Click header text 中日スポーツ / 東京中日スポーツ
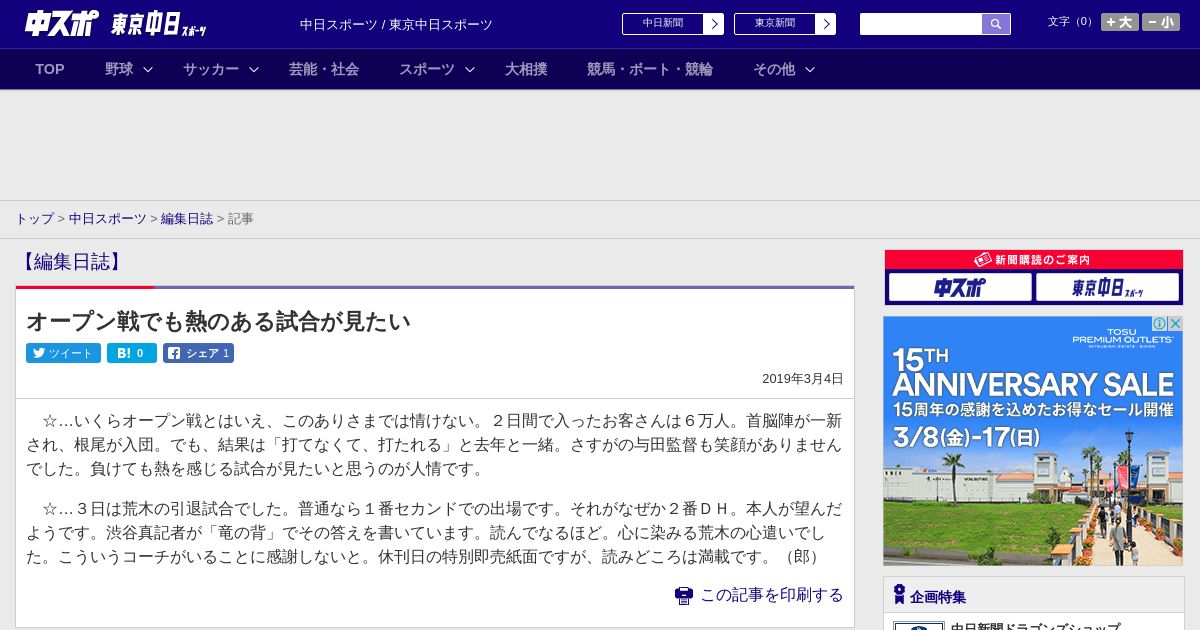The width and height of the screenshot is (1200, 630). (x=396, y=24)
